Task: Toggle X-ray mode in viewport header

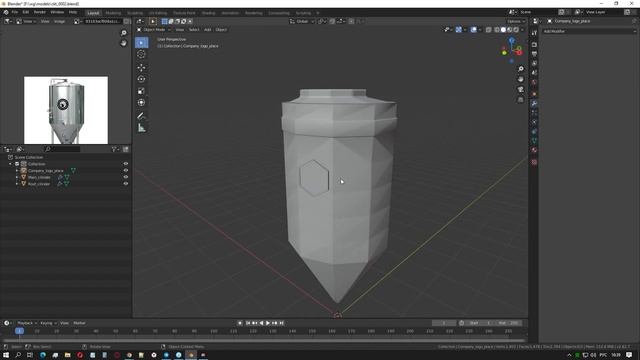Action: (489, 30)
